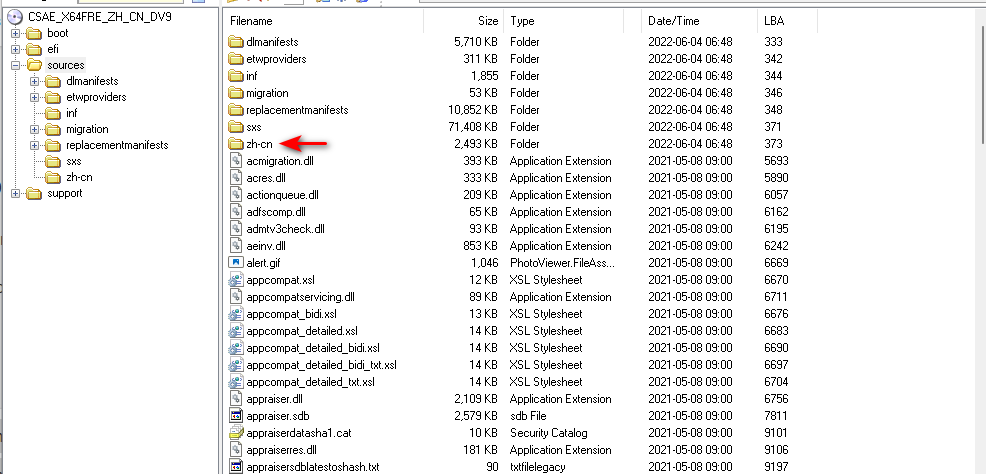Click the appcompat.xsl stylesheet icon

(236, 280)
